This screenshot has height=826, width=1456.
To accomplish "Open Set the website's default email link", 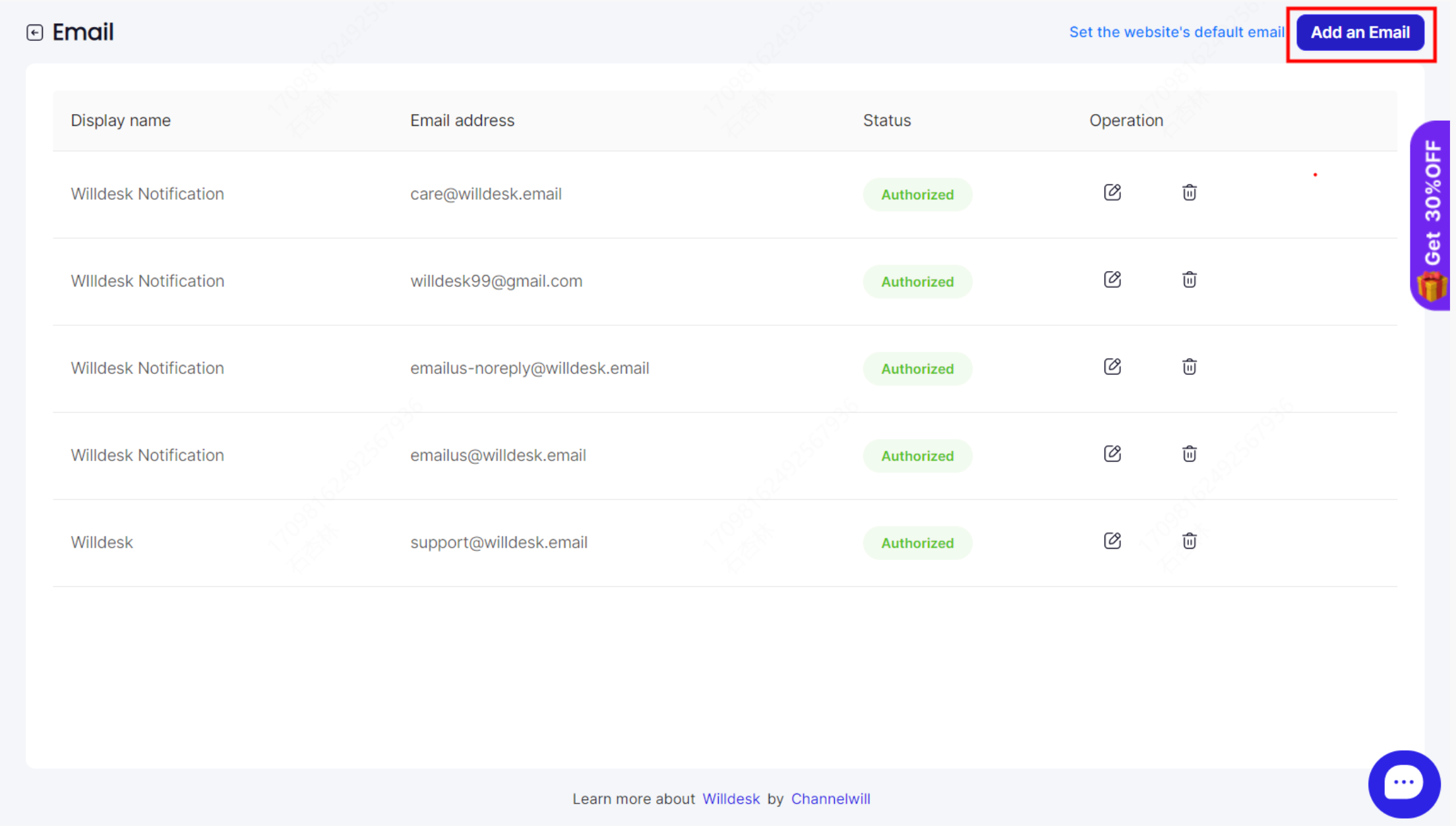I will [x=1176, y=32].
